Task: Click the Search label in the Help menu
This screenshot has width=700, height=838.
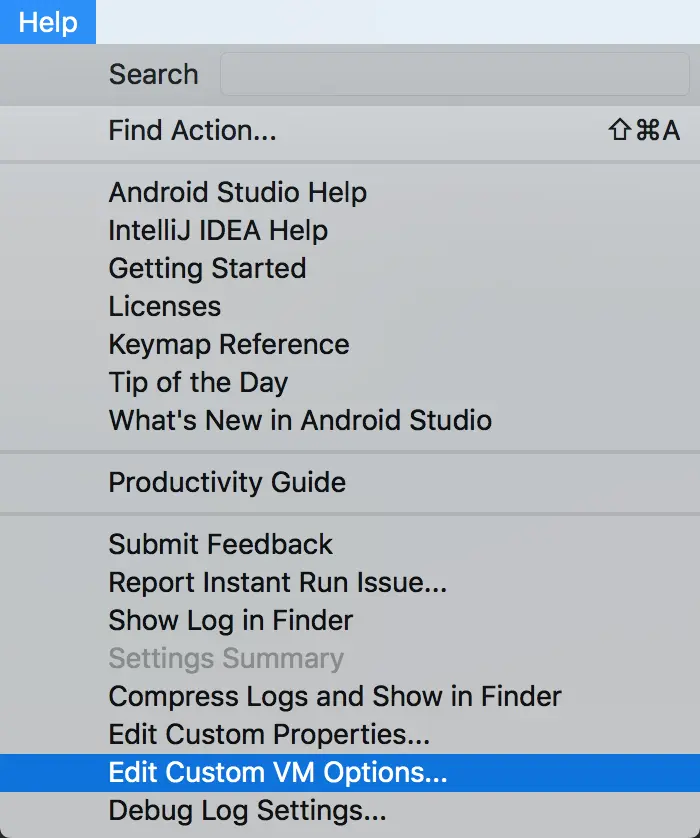Action: tap(153, 75)
